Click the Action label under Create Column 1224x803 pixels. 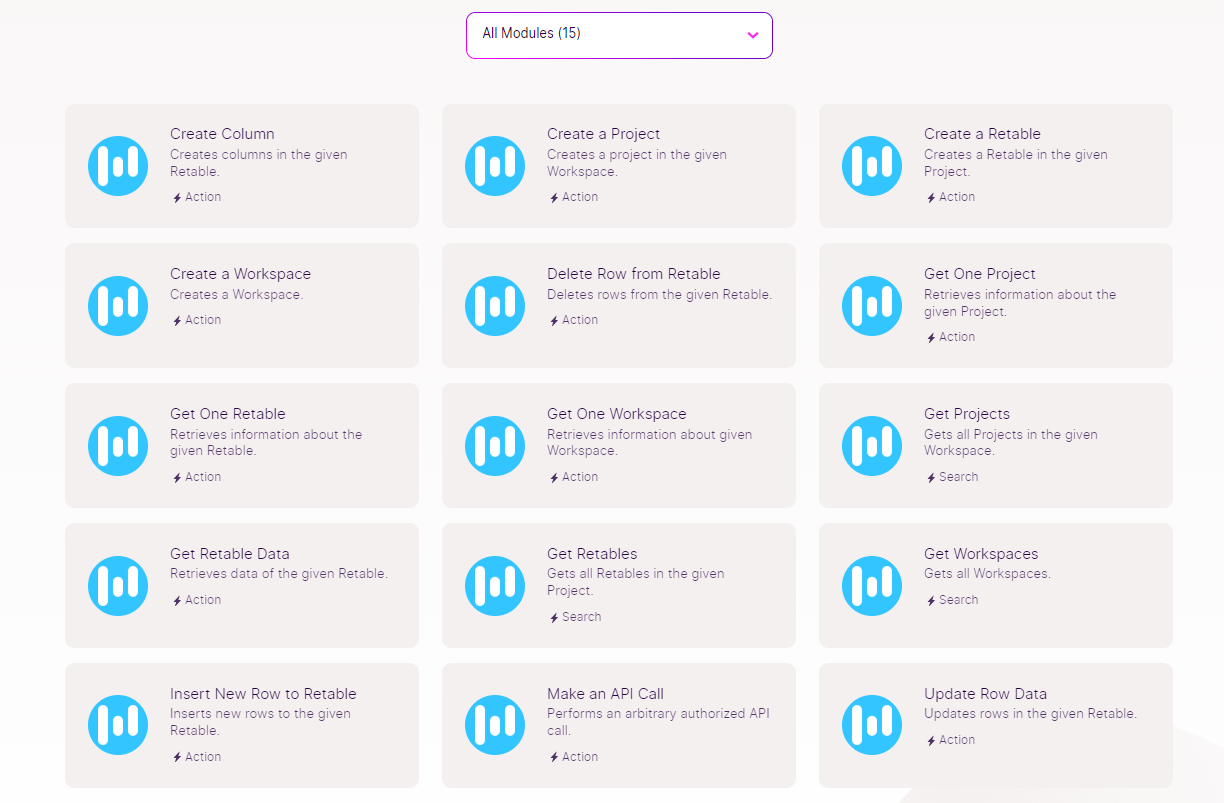pyautogui.click(x=203, y=197)
